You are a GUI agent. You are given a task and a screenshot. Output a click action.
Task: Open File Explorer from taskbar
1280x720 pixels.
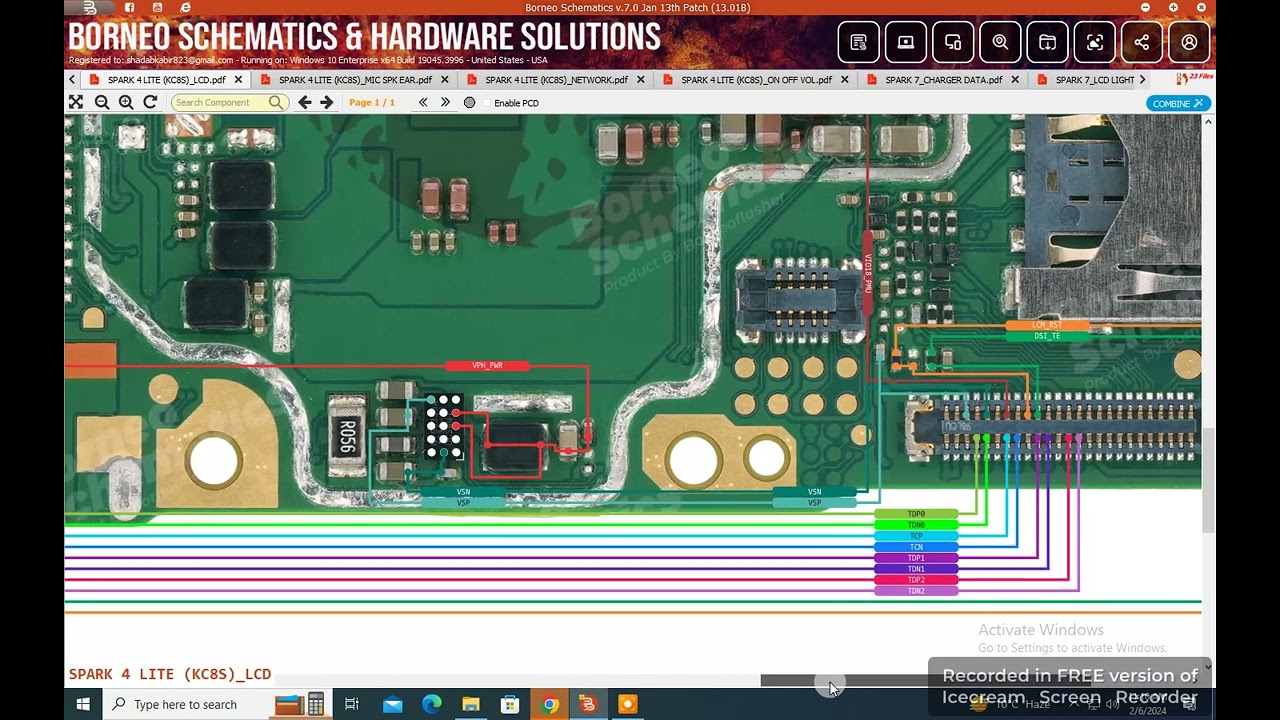(470, 704)
